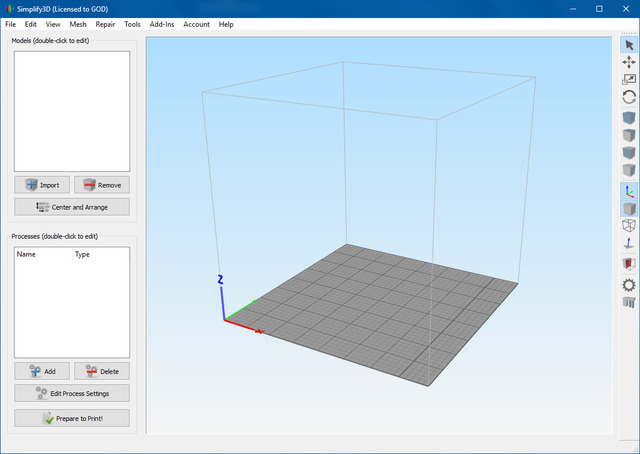Open the cross section view icon
Screen dimensions: 640x454
[629, 264]
